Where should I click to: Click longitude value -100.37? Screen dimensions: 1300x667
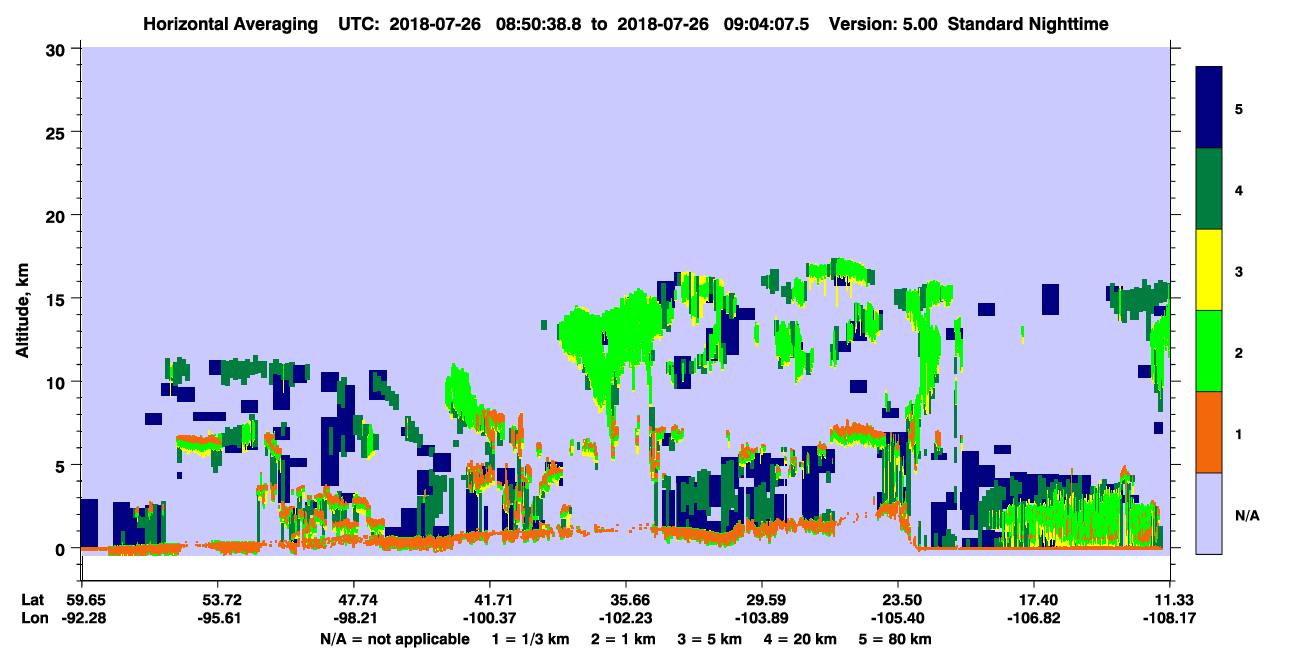(x=490, y=618)
